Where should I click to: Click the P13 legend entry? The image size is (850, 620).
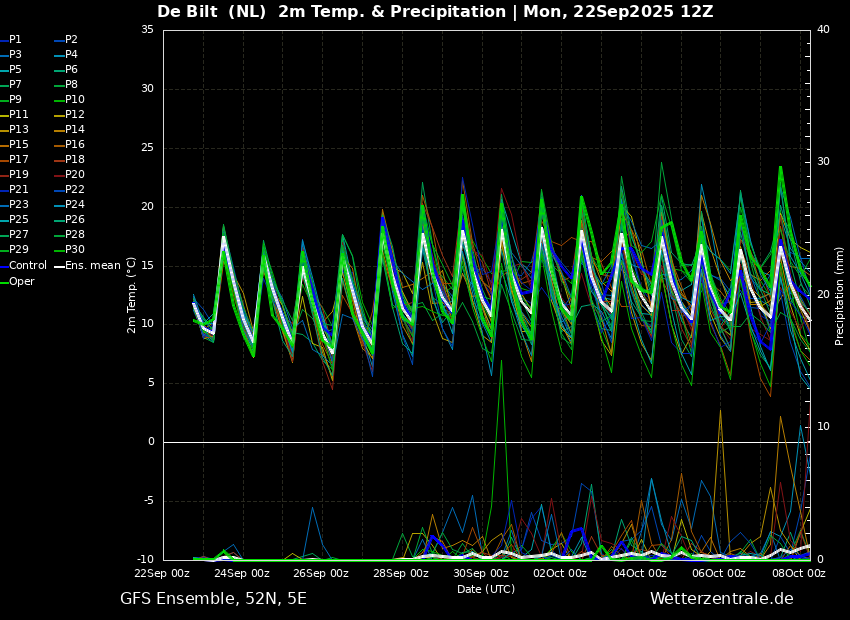tap(19, 130)
